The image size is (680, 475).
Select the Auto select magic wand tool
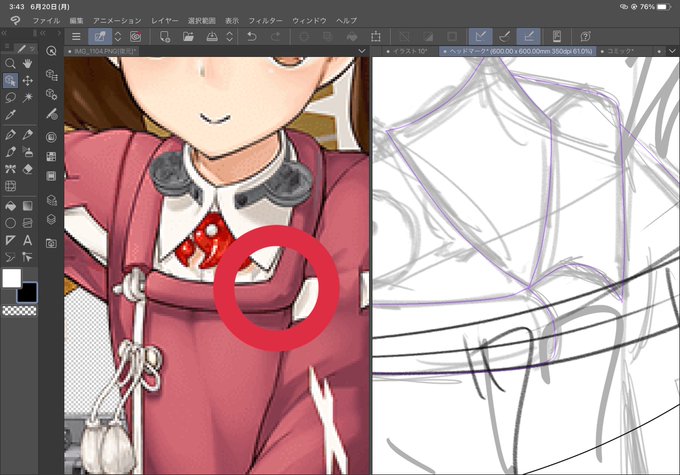point(27,97)
